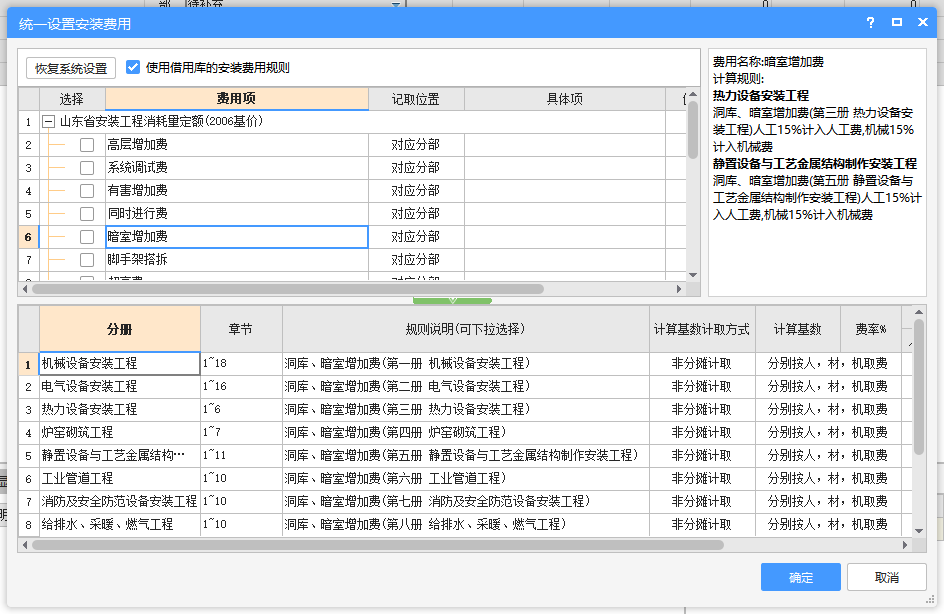944x614 pixels.
Task: Open rule dropdown for 第二册 电气设备安装工程
Action: [465, 386]
